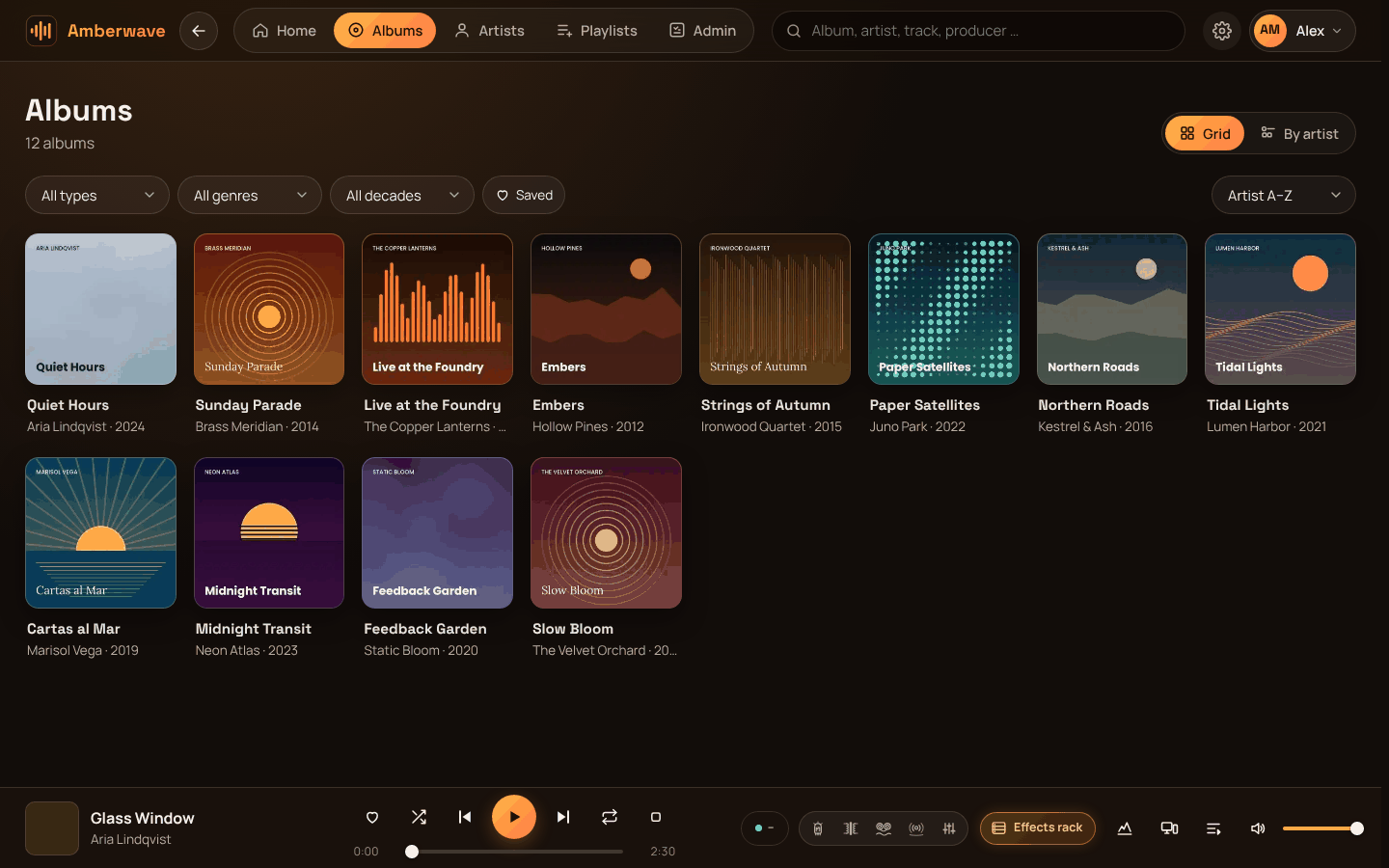Toggle the Saved filter

(524, 196)
